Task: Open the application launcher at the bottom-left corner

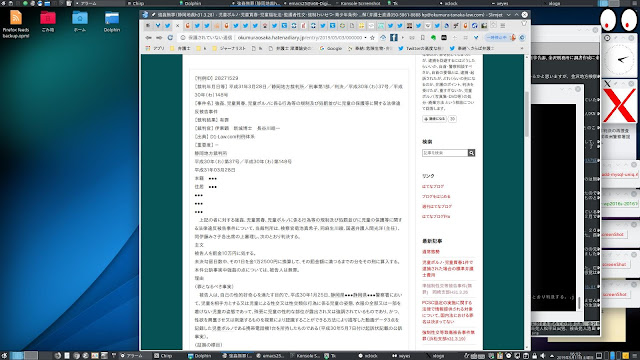Action: point(4,356)
